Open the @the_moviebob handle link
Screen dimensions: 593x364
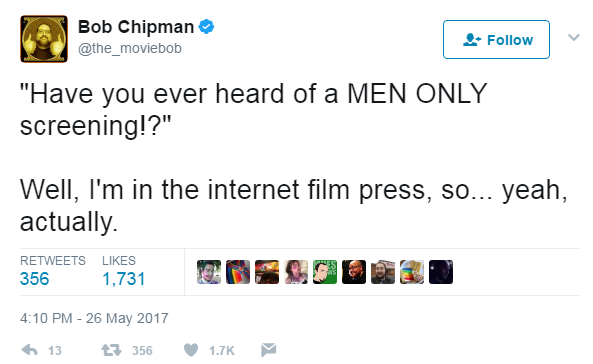(130, 48)
